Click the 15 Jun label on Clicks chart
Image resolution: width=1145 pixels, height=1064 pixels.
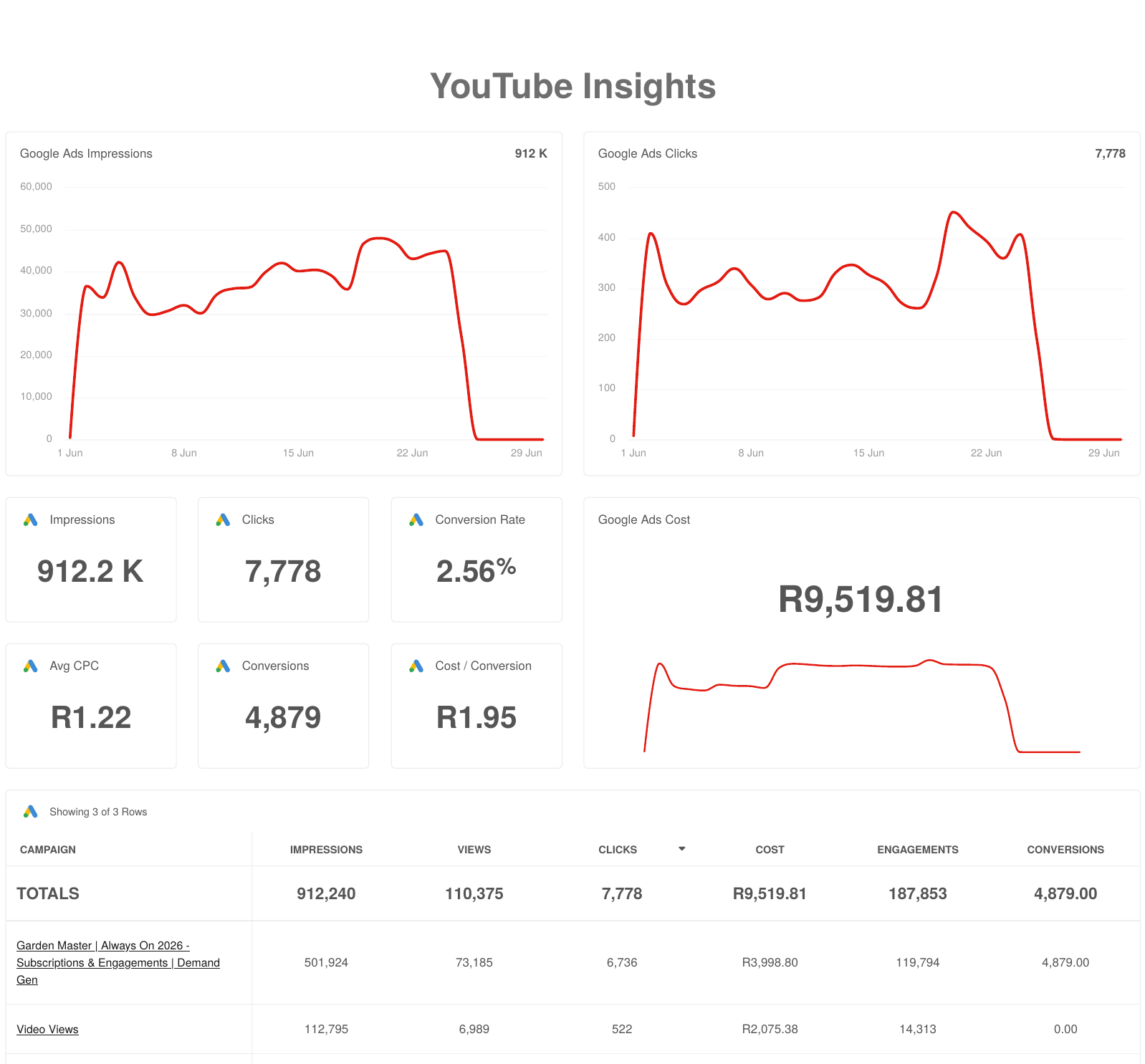[x=868, y=453]
